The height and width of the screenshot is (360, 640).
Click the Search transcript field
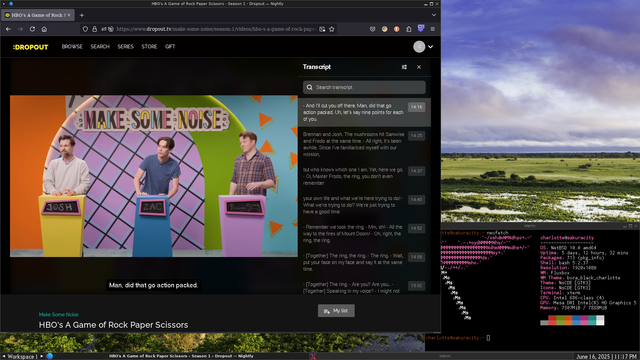click(x=364, y=87)
